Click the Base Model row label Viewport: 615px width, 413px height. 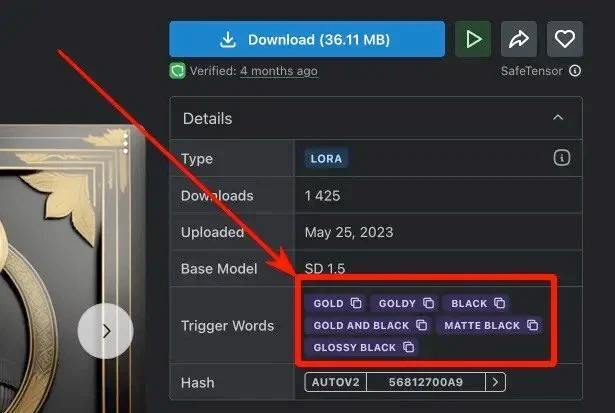point(219,269)
